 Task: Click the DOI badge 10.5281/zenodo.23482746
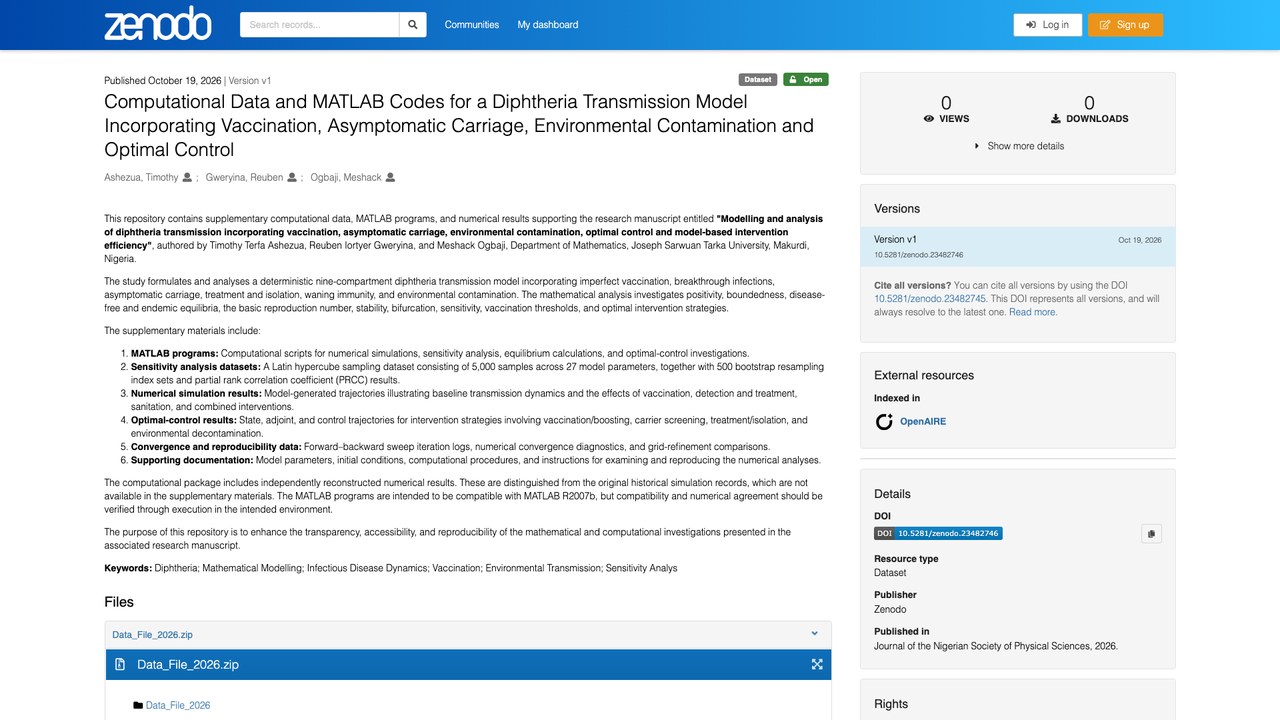[x=938, y=533]
